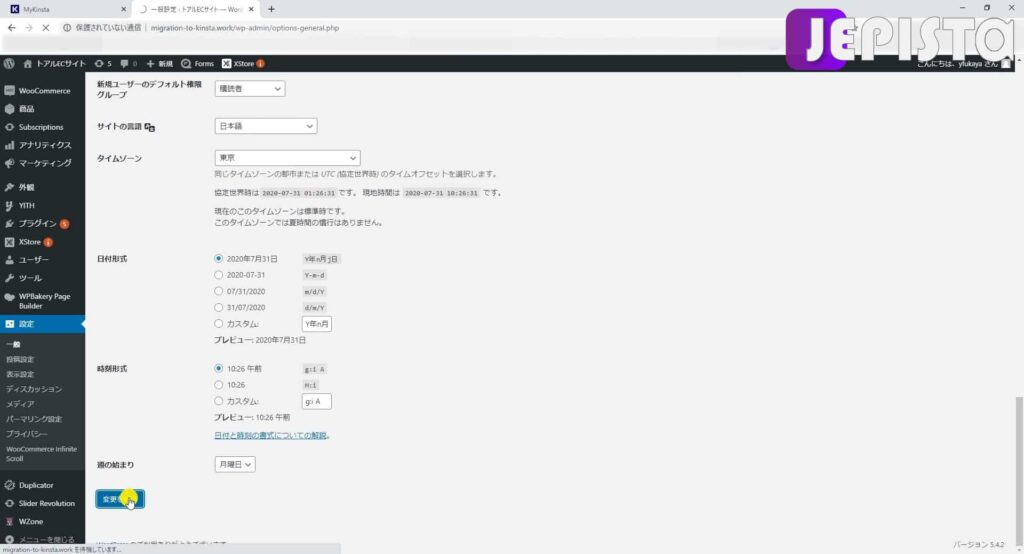Open the XStore icon in admin bar

click(x=226, y=63)
